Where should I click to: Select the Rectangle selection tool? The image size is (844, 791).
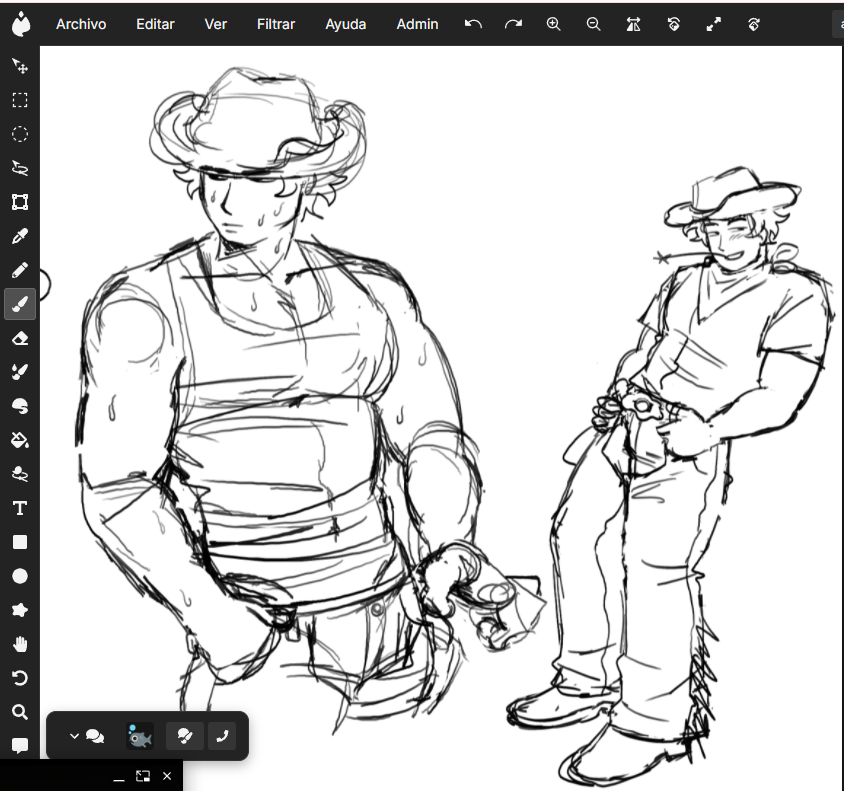point(20,100)
